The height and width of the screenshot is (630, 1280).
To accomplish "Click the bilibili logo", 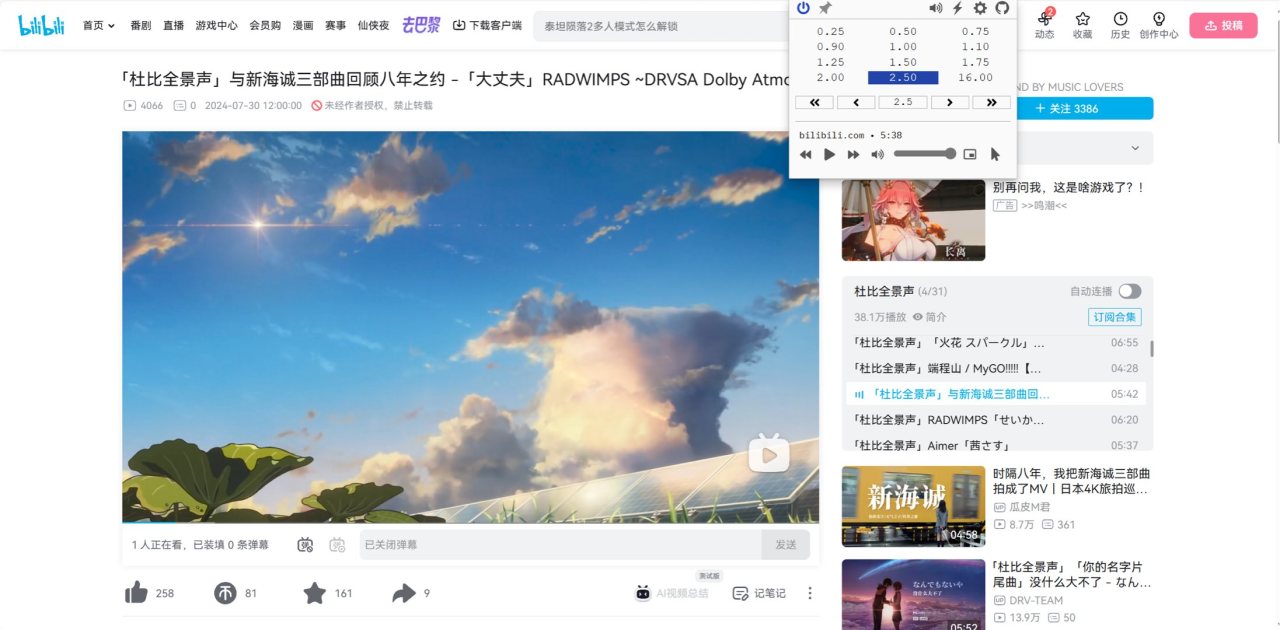I will 41,25.
